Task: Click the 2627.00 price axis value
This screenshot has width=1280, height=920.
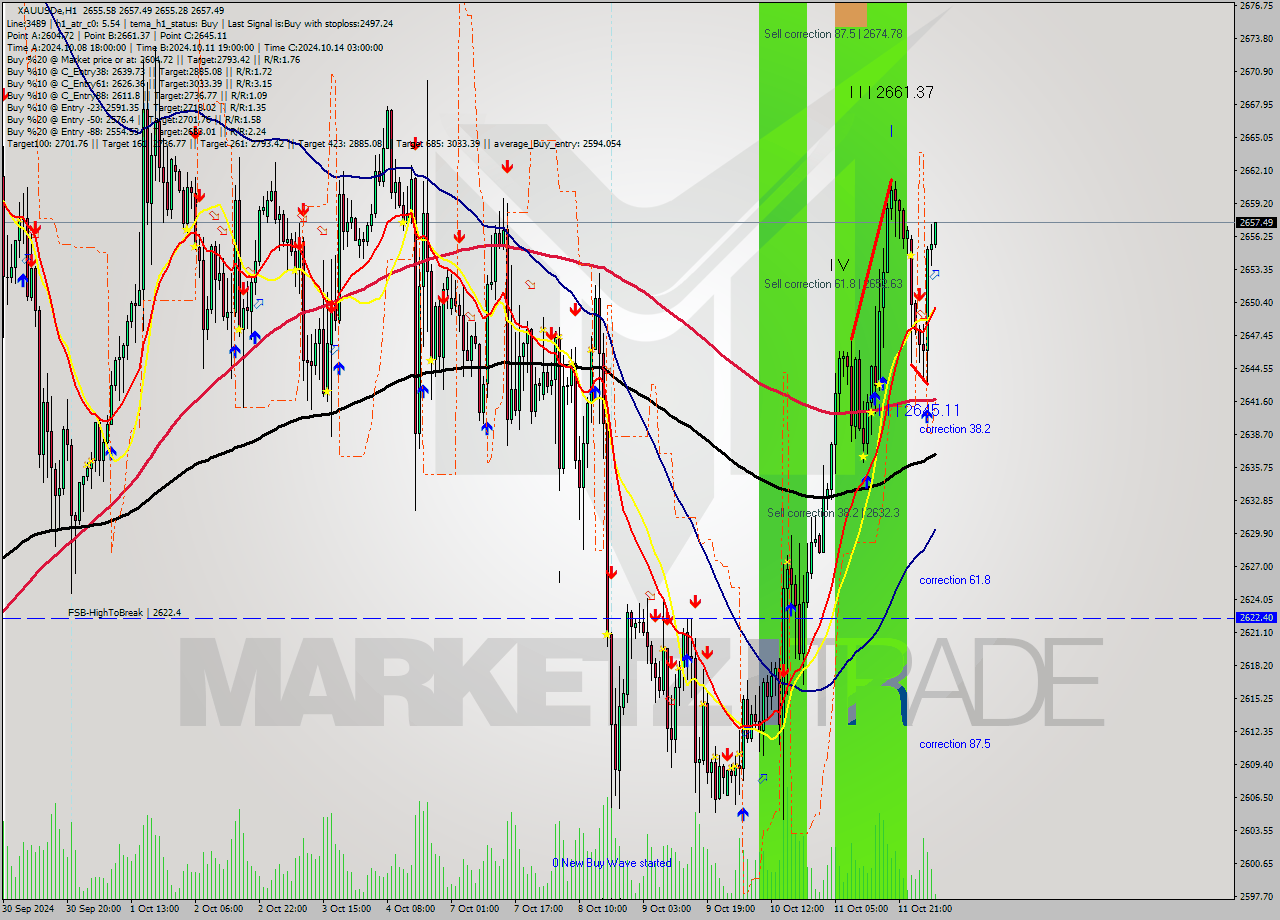Action: click(x=1256, y=566)
